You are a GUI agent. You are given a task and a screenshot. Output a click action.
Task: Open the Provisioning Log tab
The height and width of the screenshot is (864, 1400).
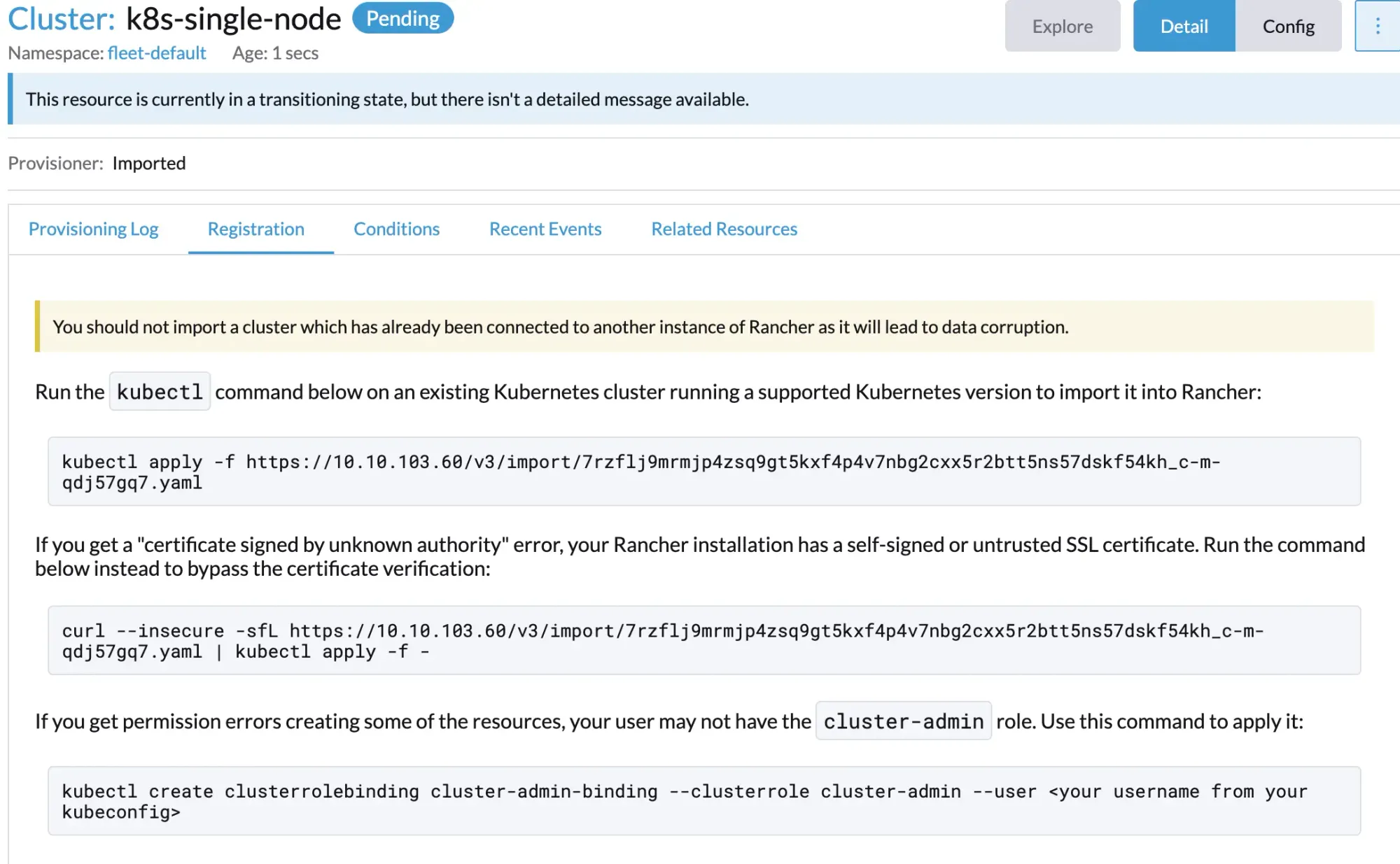(x=93, y=229)
